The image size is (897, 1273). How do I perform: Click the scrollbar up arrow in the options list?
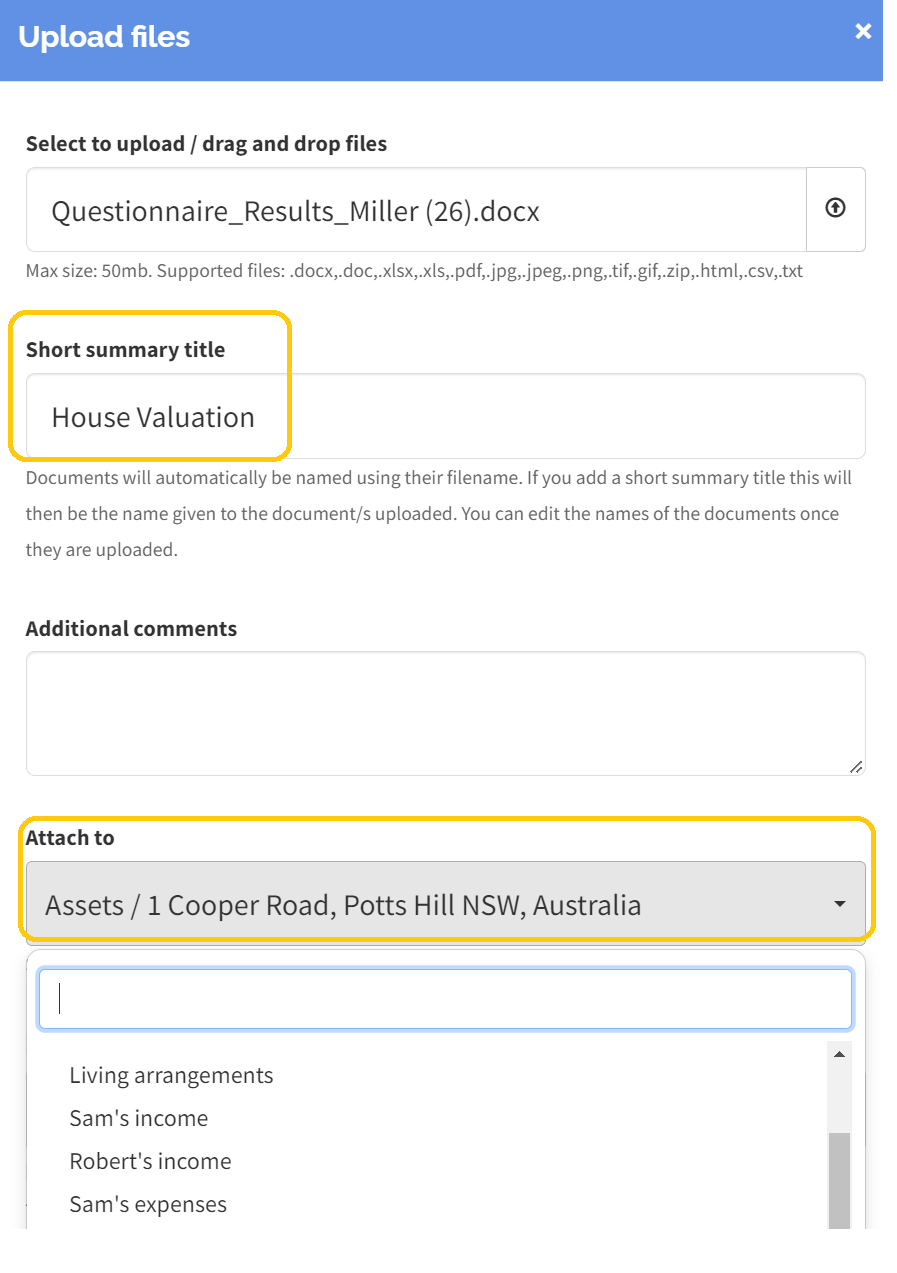(840, 1054)
